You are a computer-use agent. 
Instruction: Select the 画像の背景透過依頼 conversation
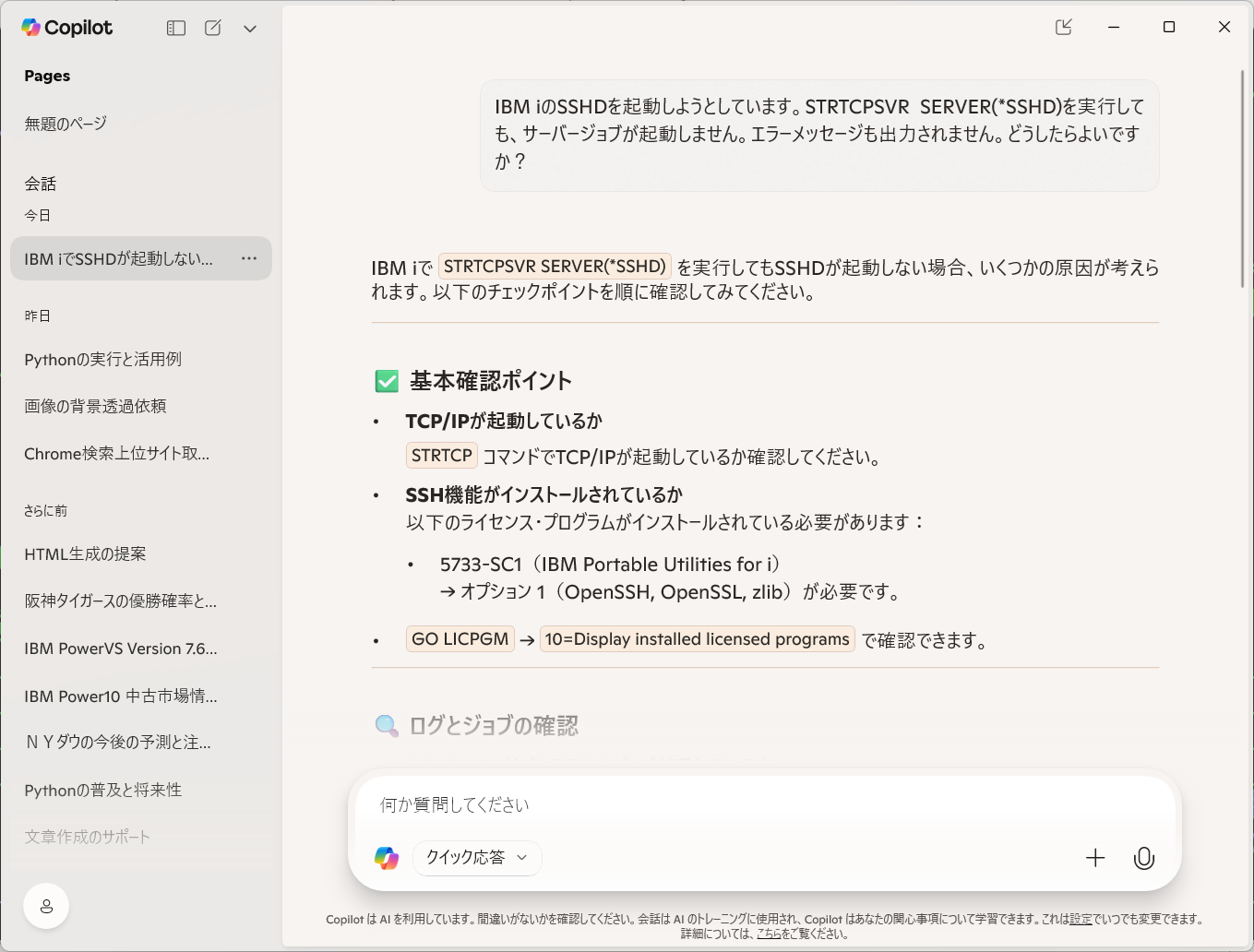tap(95, 407)
